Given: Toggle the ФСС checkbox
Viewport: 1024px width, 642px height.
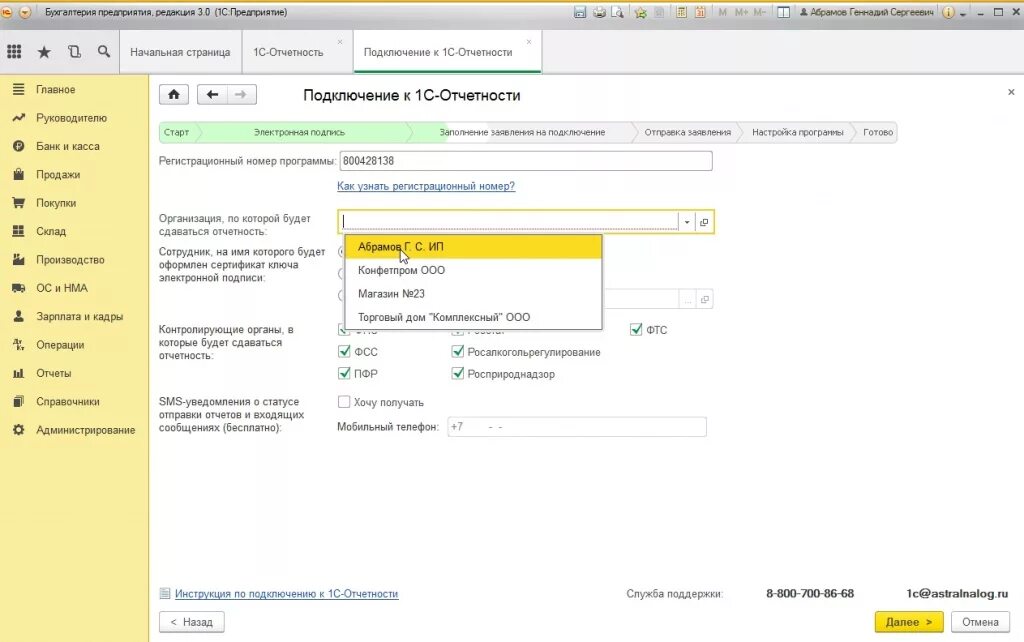Looking at the screenshot, I should pyautogui.click(x=344, y=351).
